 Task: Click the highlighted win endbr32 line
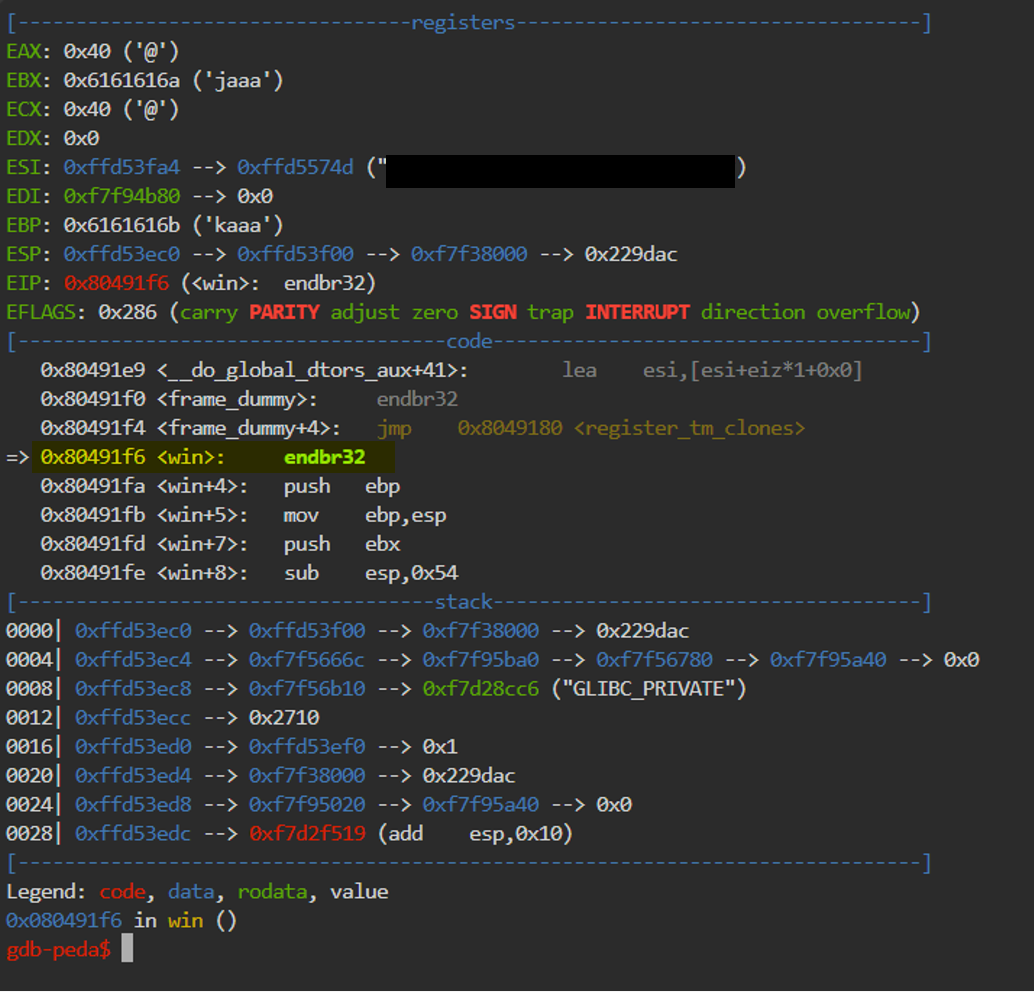click(x=214, y=458)
